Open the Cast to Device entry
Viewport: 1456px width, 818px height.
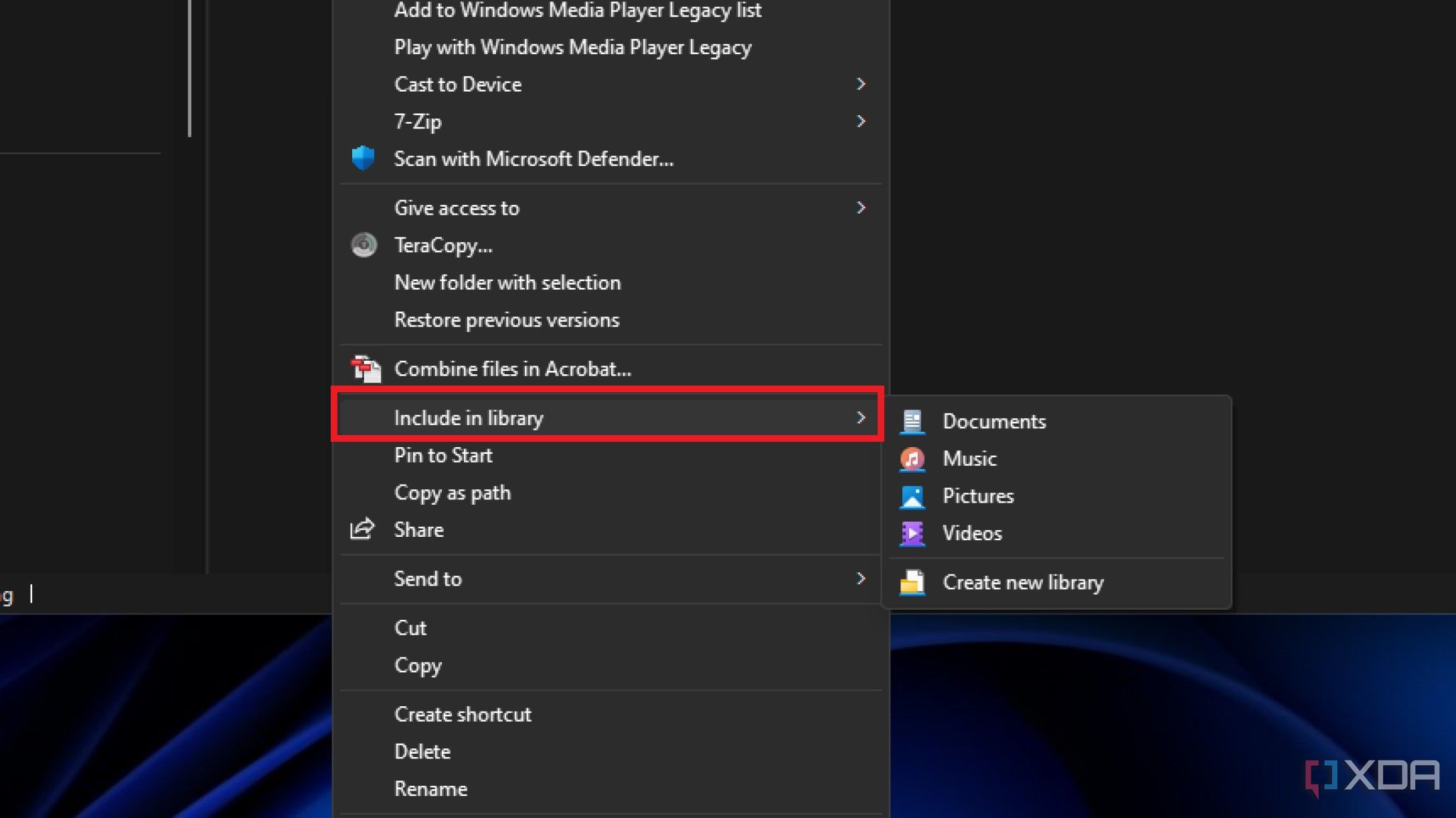[x=611, y=84]
